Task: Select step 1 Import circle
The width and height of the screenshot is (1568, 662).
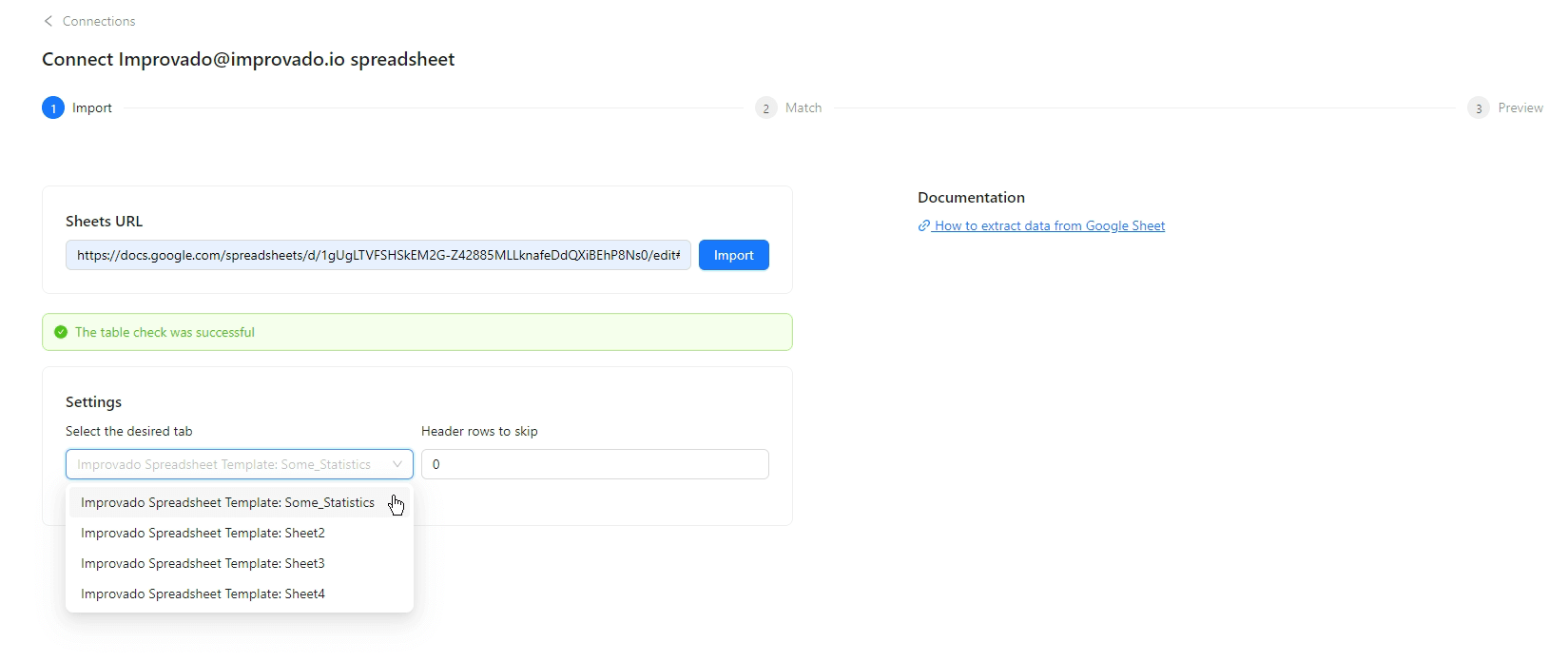Action: (x=53, y=107)
